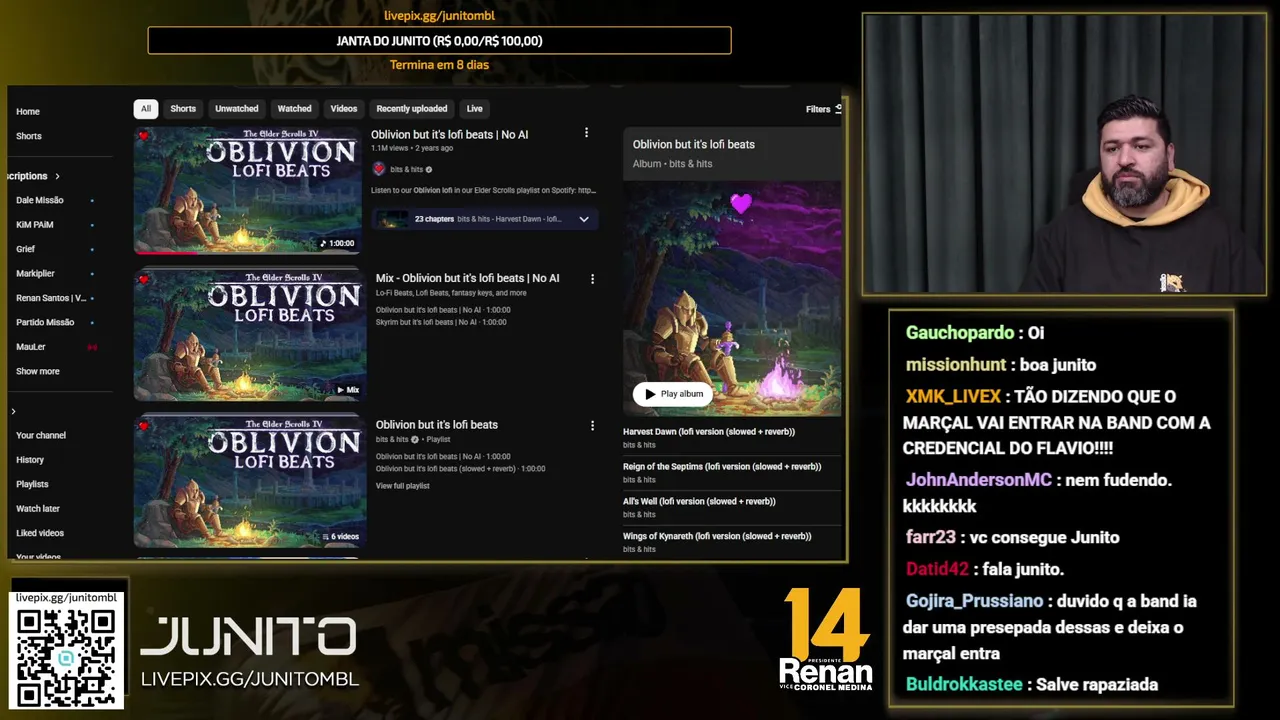Click the livepix QR code
Screen dimensions: 1280x720
tap(67, 656)
